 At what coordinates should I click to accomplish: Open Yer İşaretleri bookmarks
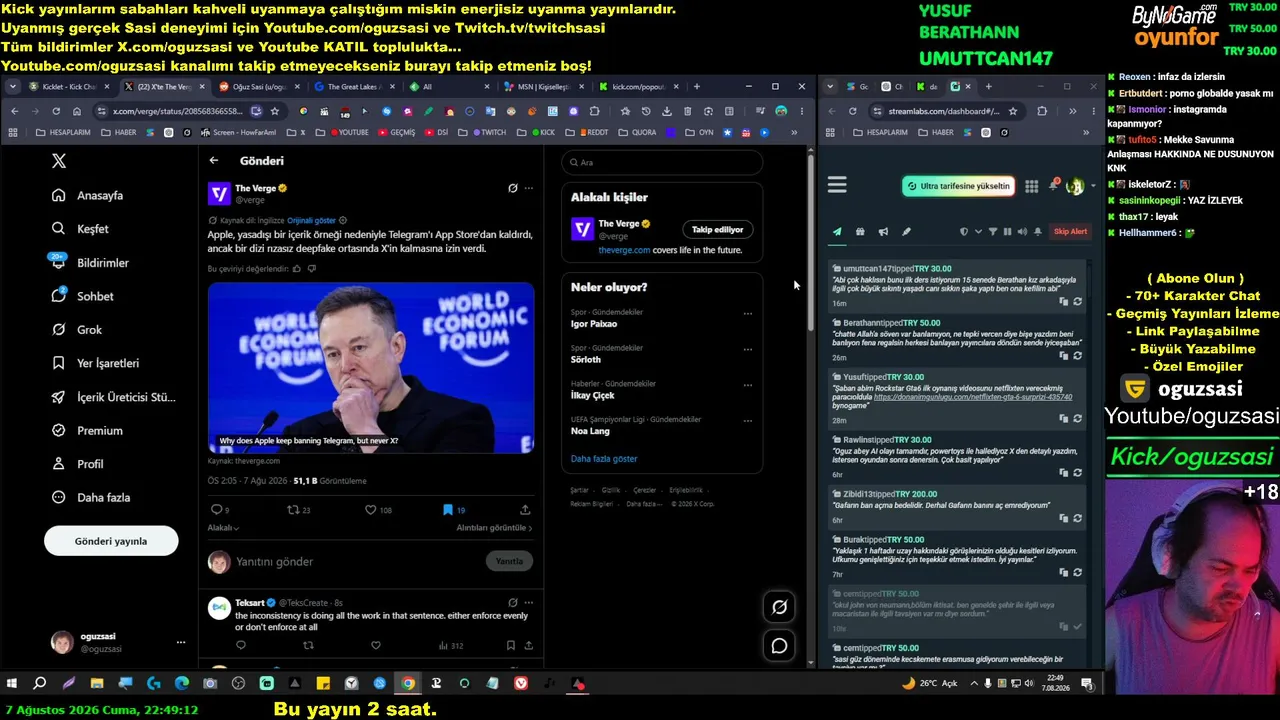pos(96,363)
